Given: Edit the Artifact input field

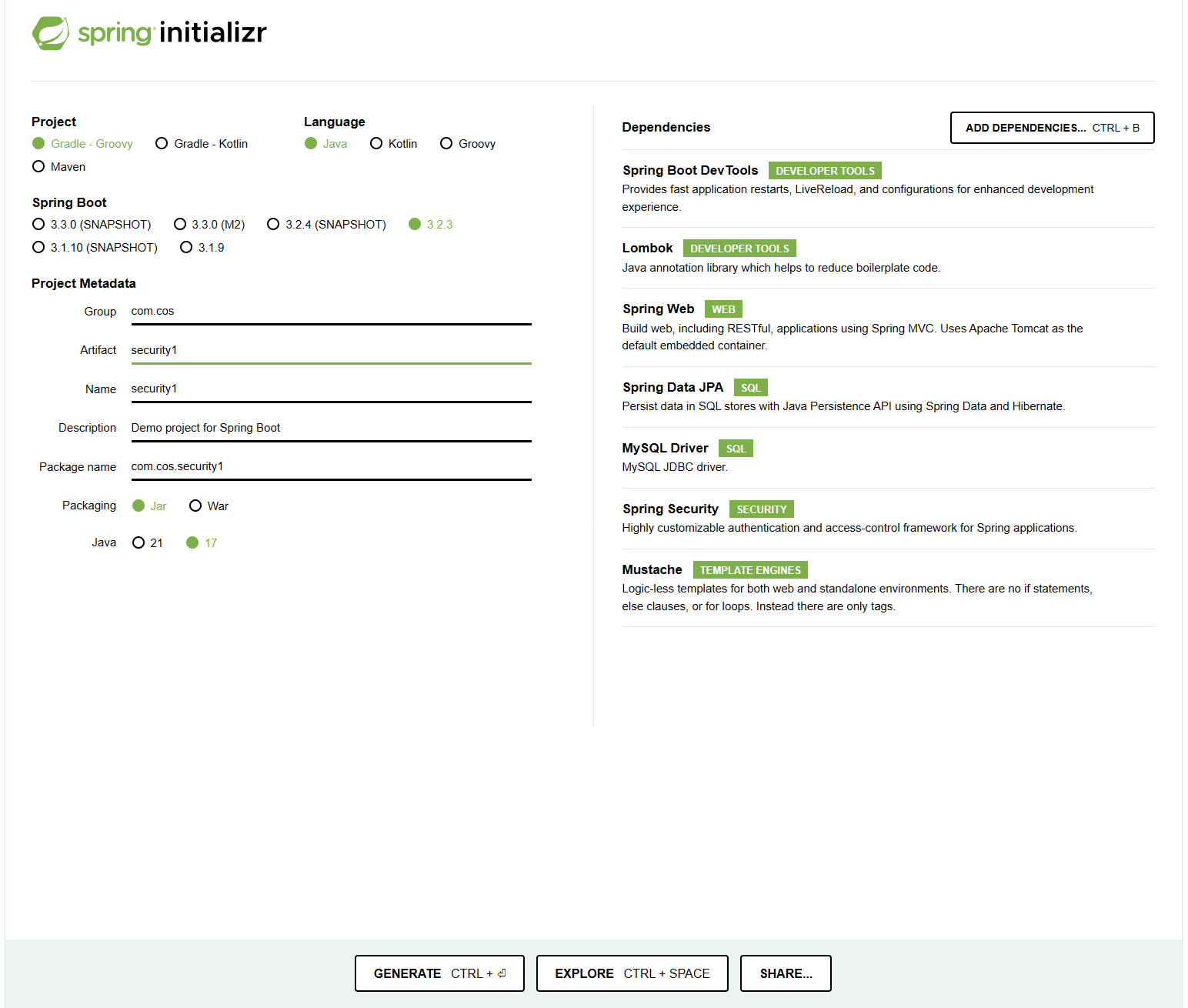Looking at the screenshot, I should (331, 351).
